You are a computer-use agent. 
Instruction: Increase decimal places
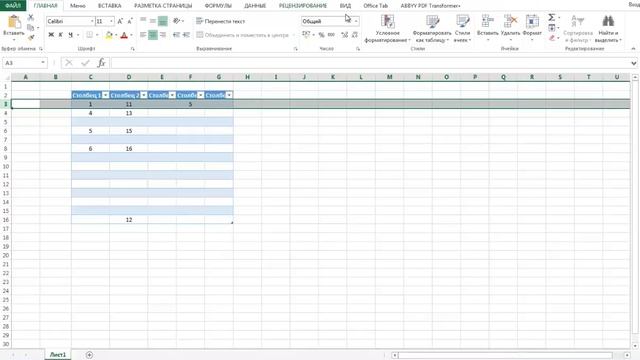[344, 35]
